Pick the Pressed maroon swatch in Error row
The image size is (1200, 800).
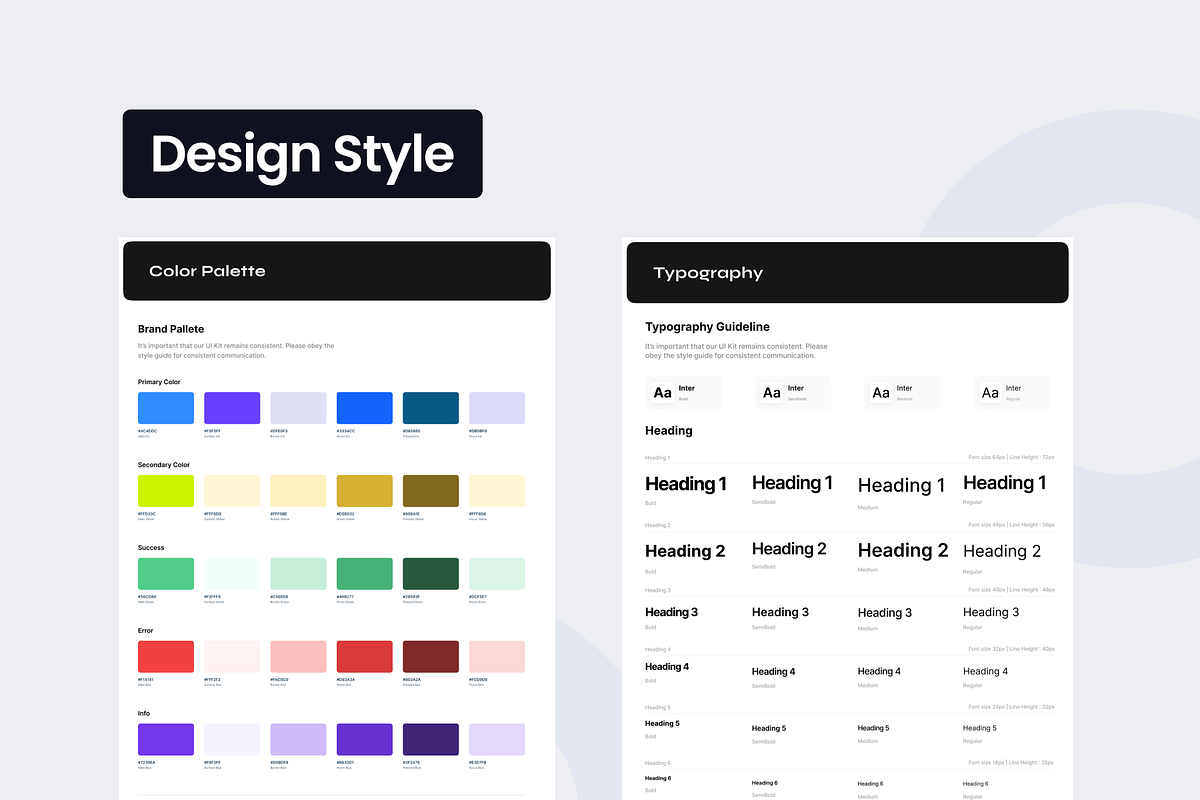pyautogui.click(x=431, y=657)
